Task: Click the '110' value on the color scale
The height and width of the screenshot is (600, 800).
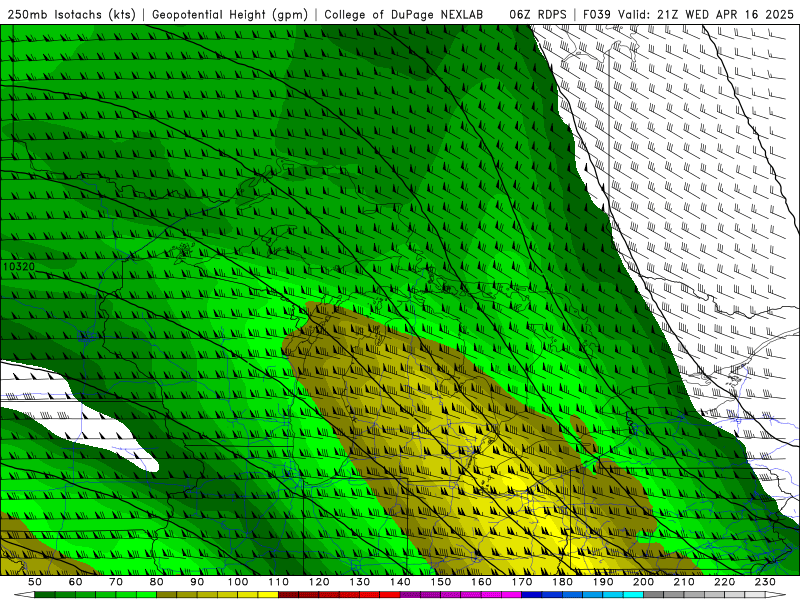Action: [279, 582]
